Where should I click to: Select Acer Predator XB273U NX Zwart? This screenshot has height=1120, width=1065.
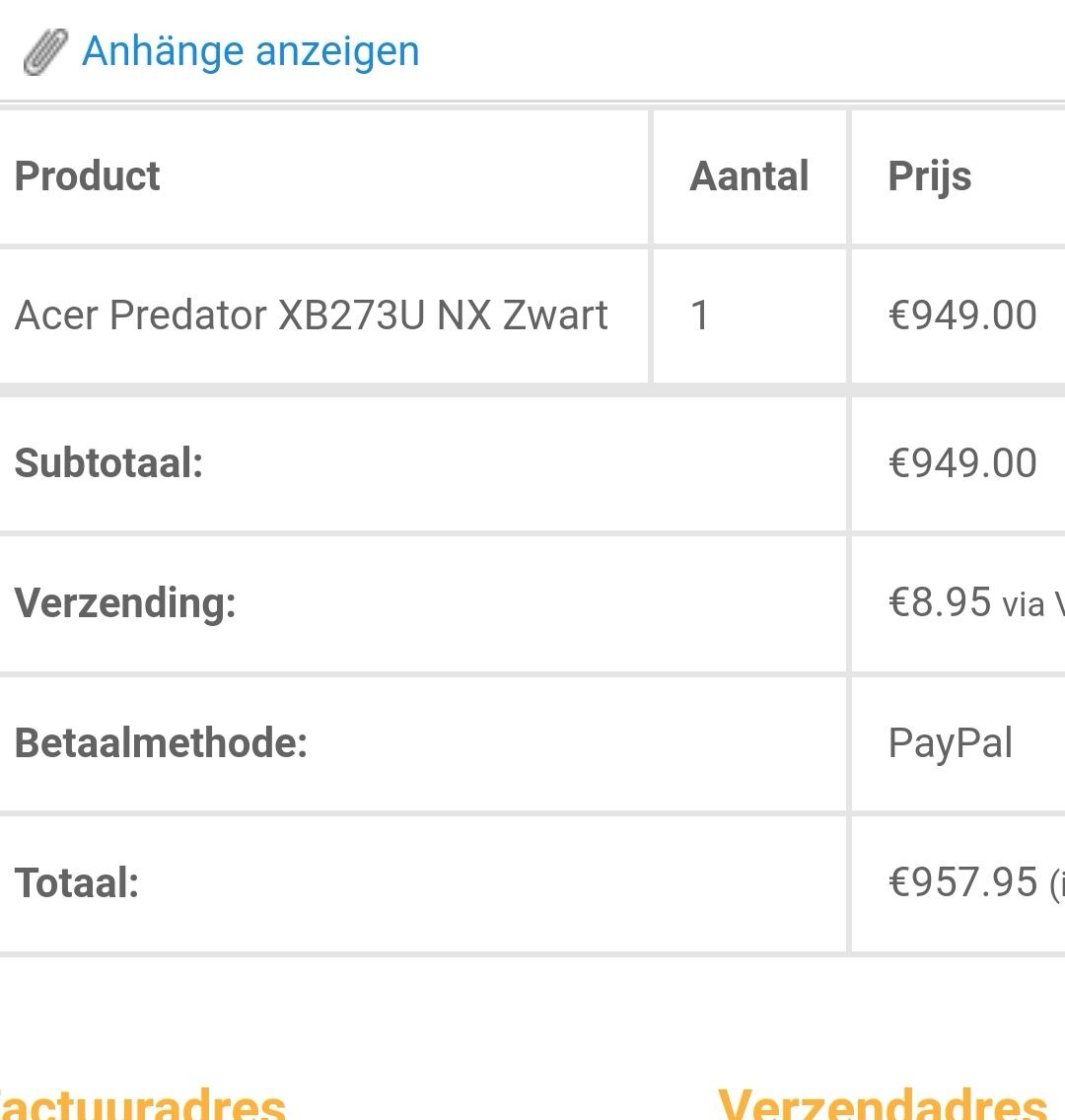312,315
